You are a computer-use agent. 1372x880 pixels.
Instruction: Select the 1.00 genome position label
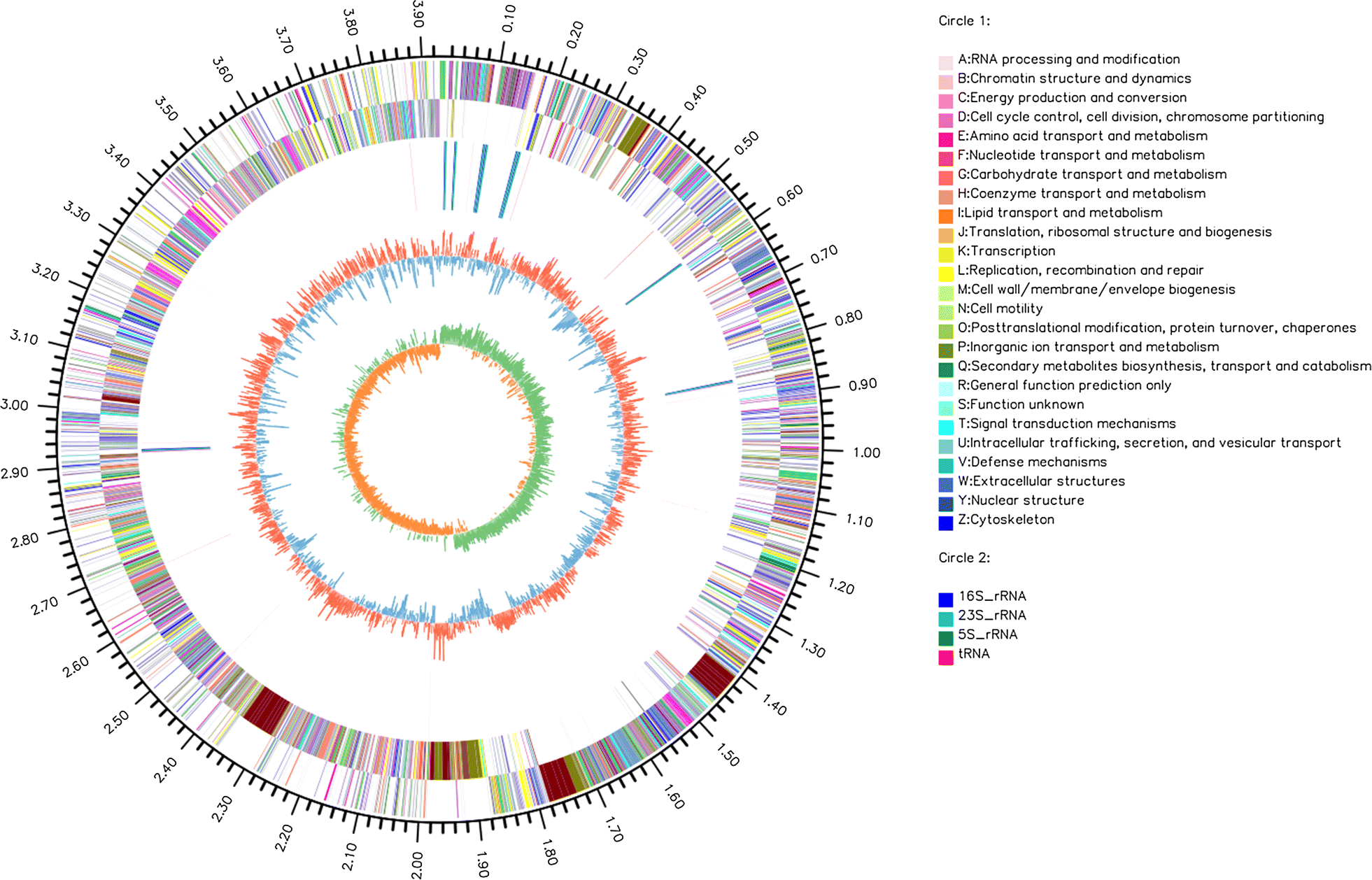(866, 453)
